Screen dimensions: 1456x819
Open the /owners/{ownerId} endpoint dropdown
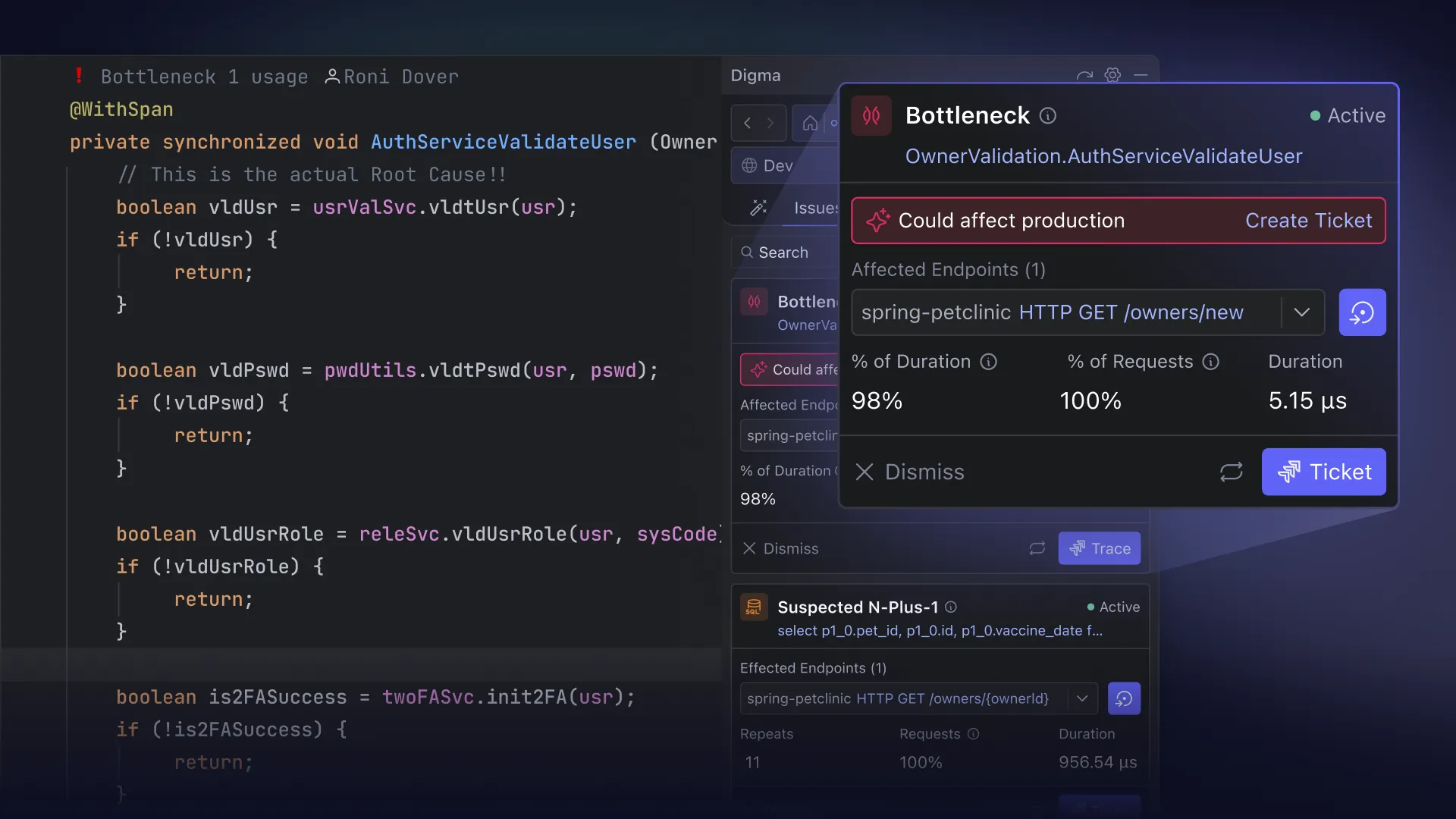point(1081,698)
